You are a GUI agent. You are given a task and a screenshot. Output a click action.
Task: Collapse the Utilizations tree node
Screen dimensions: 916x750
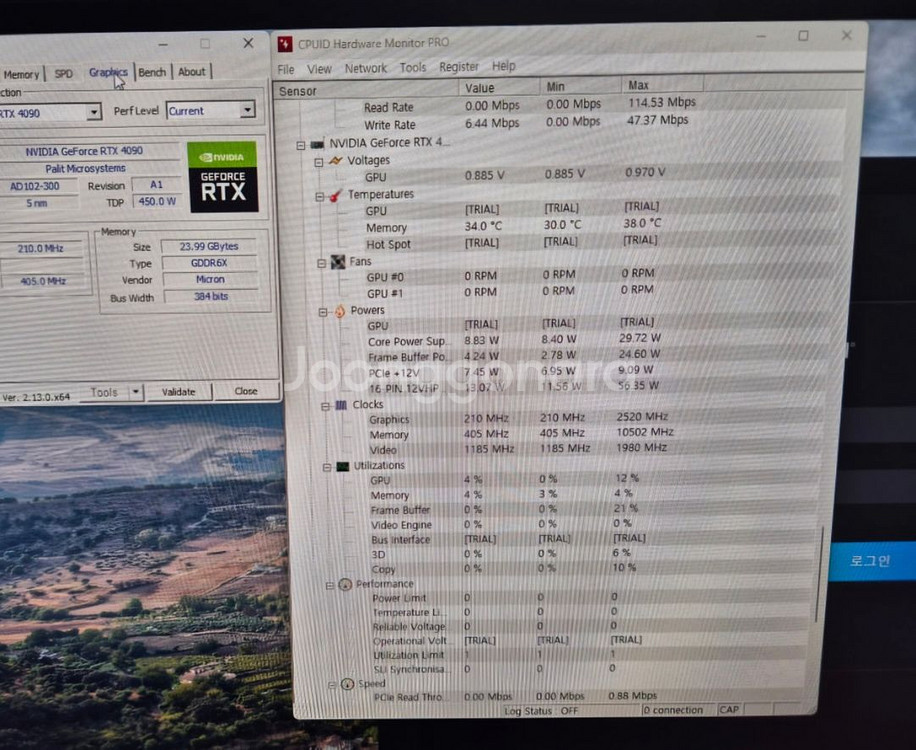(327, 467)
